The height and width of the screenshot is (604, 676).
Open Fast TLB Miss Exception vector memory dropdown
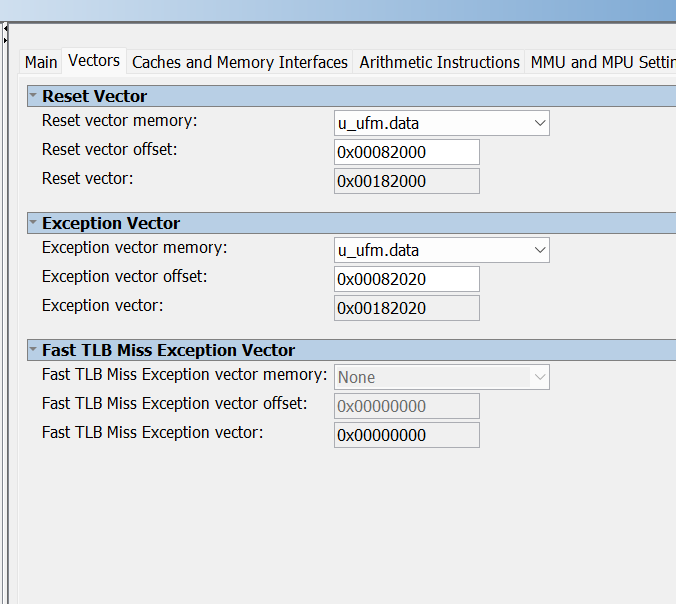pyautogui.click(x=441, y=377)
